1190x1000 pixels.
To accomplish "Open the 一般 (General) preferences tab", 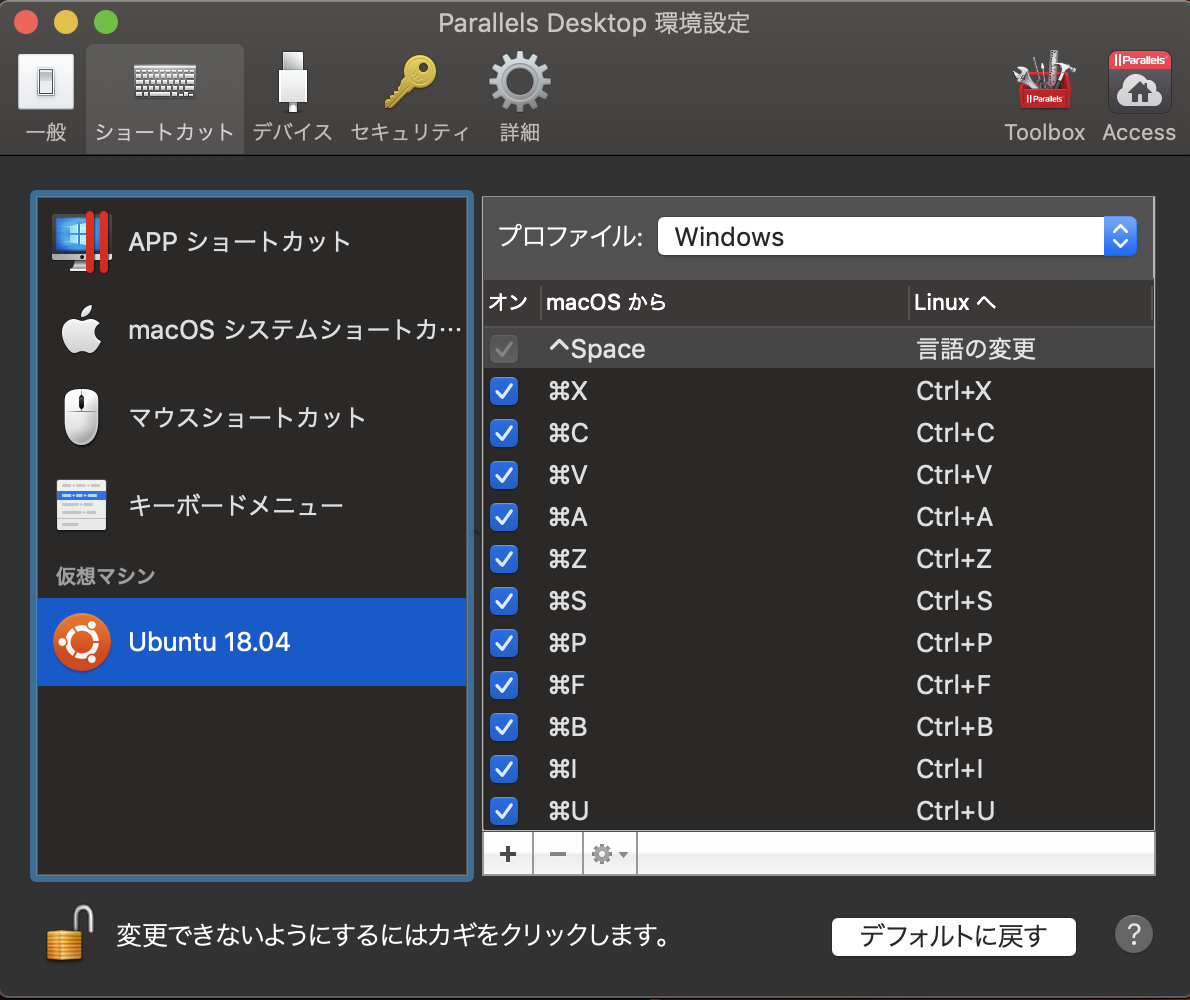I will 46,99.
